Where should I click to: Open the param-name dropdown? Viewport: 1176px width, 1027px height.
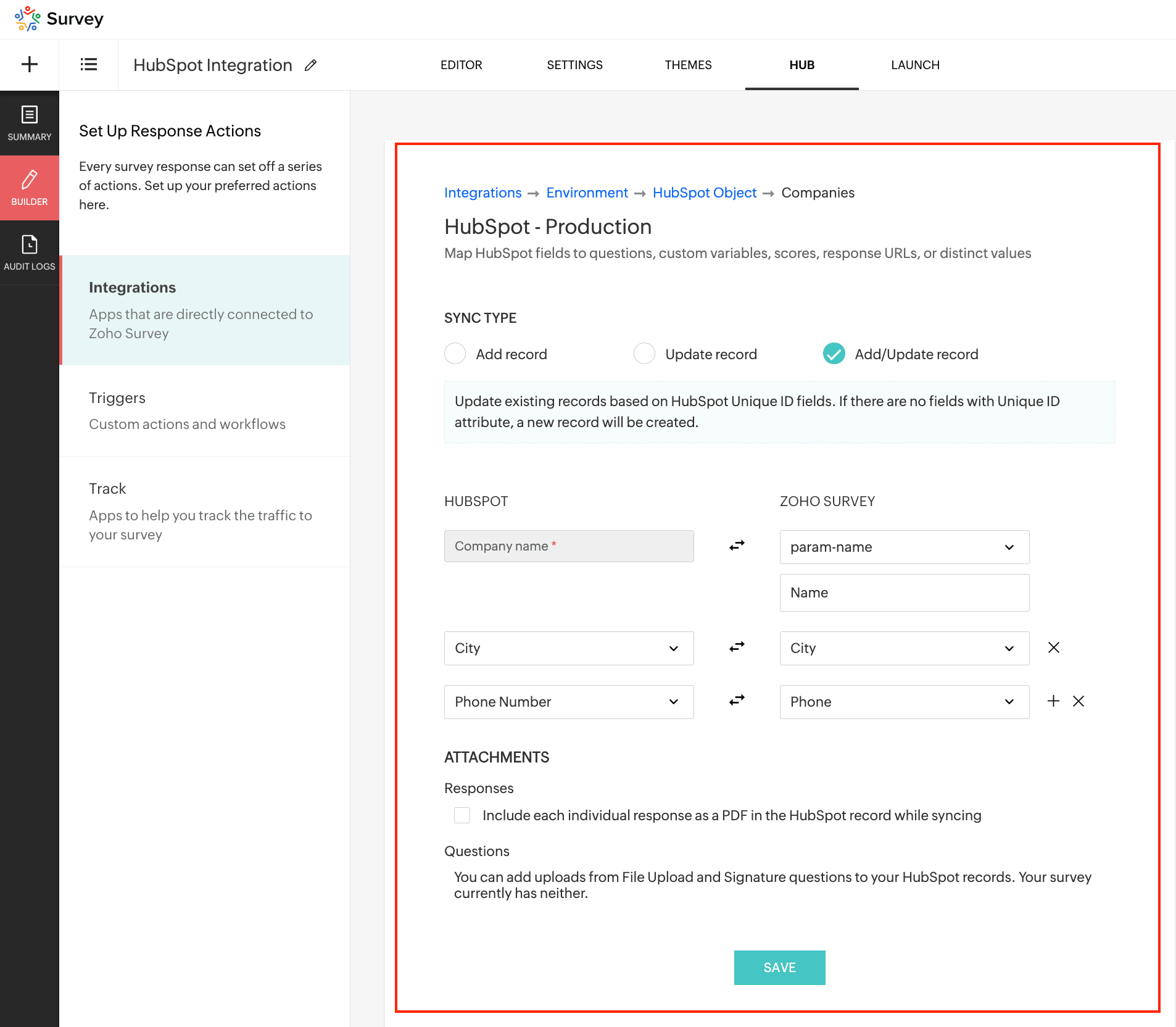(x=905, y=547)
